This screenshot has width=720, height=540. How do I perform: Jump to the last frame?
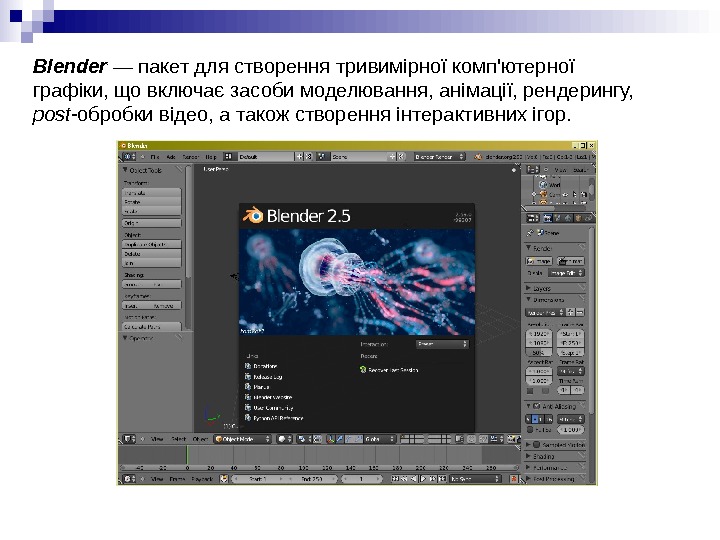pyautogui.click(x=442, y=479)
